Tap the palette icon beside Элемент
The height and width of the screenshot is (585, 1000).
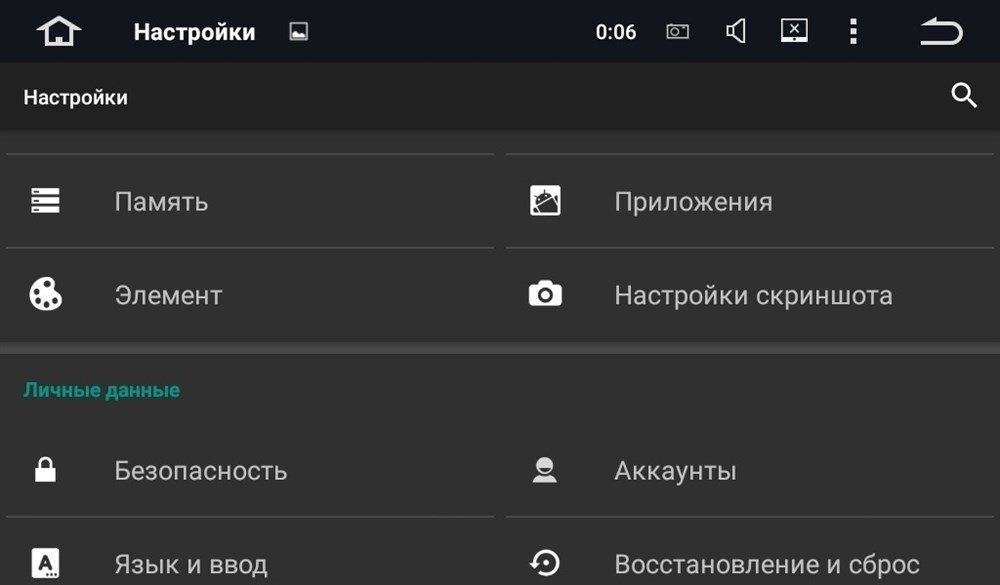pyautogui.click(x=45, y=295)
